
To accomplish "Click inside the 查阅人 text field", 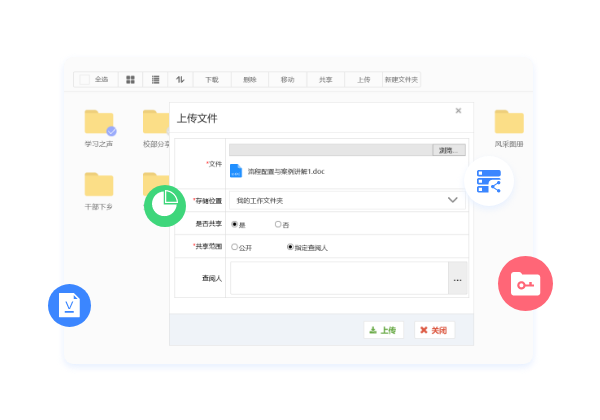I will [339, 279].
